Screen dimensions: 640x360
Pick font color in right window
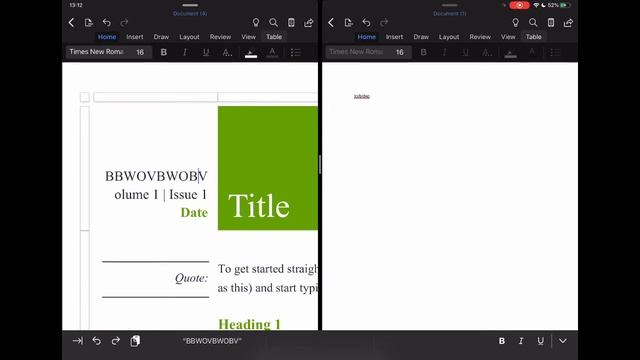point(532,52)
